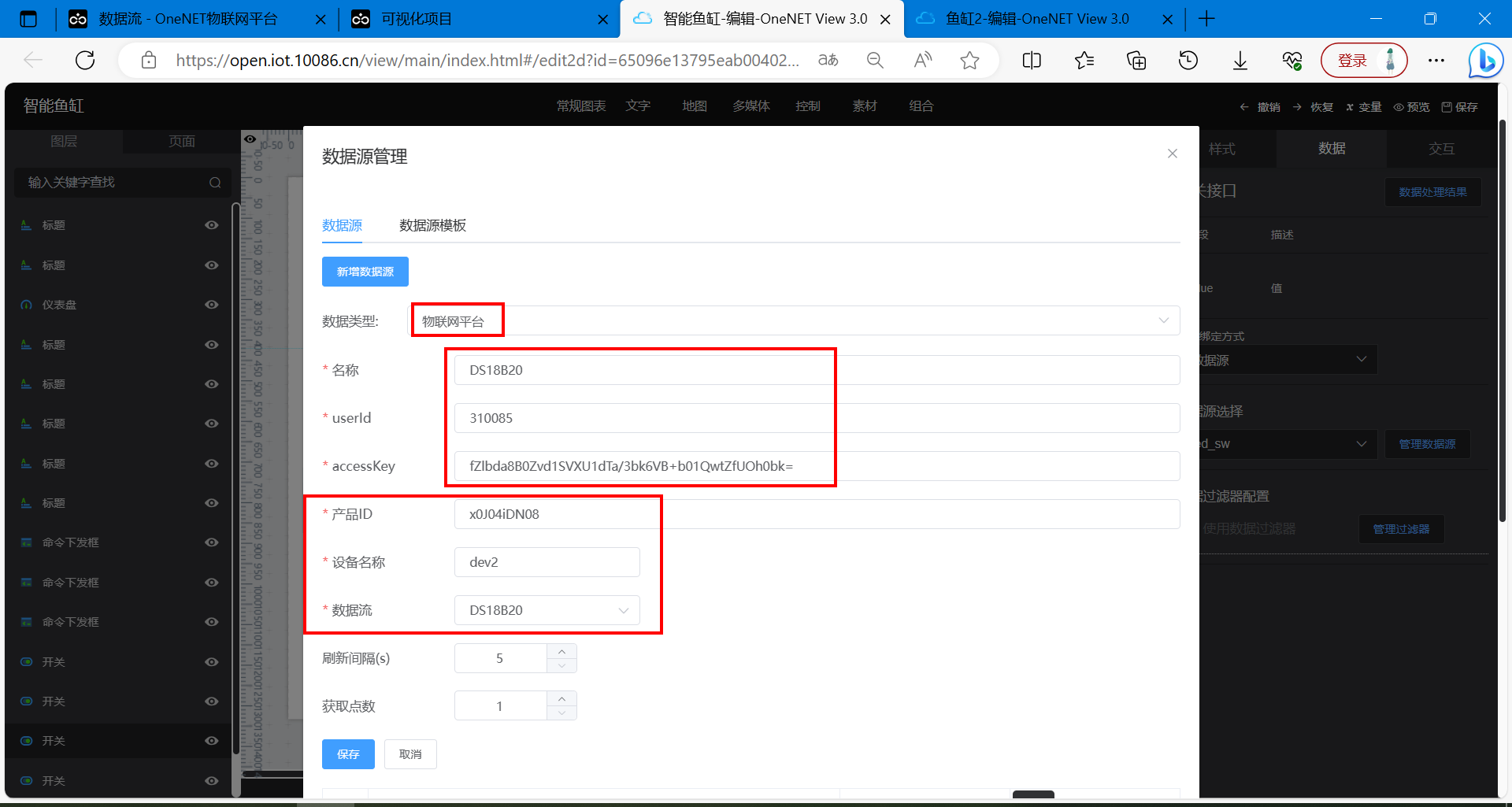Toggle visibility of second 开关 layer

pyautogui.click(x=212, y=701)
